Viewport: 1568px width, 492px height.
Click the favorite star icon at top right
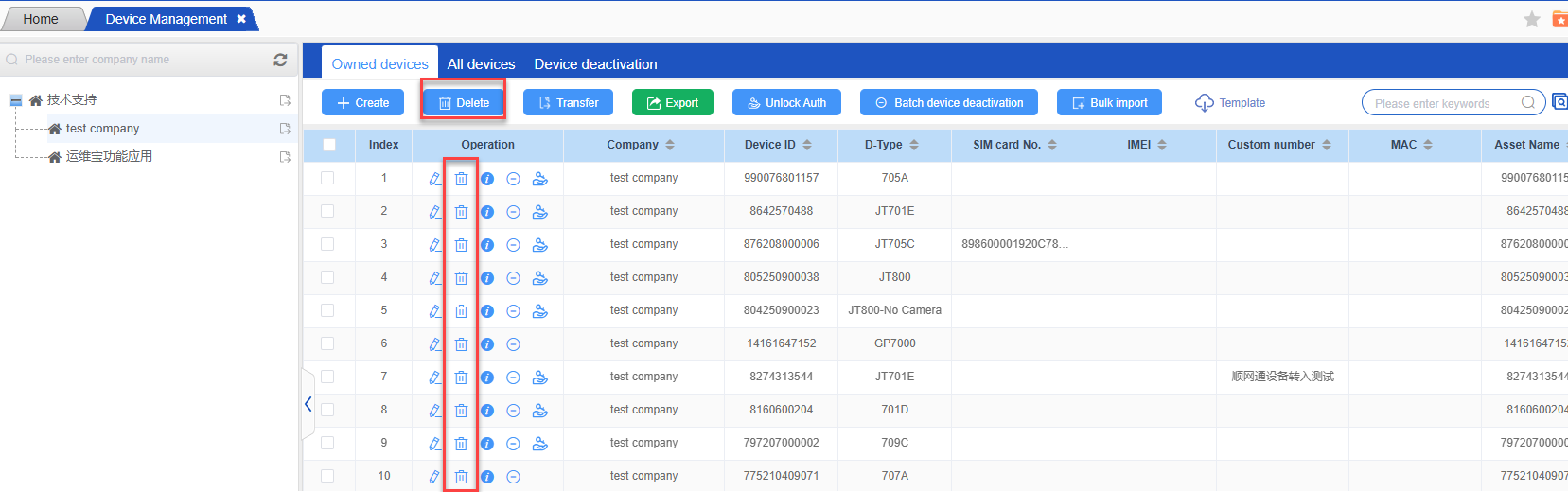(x=1532, y=20)
